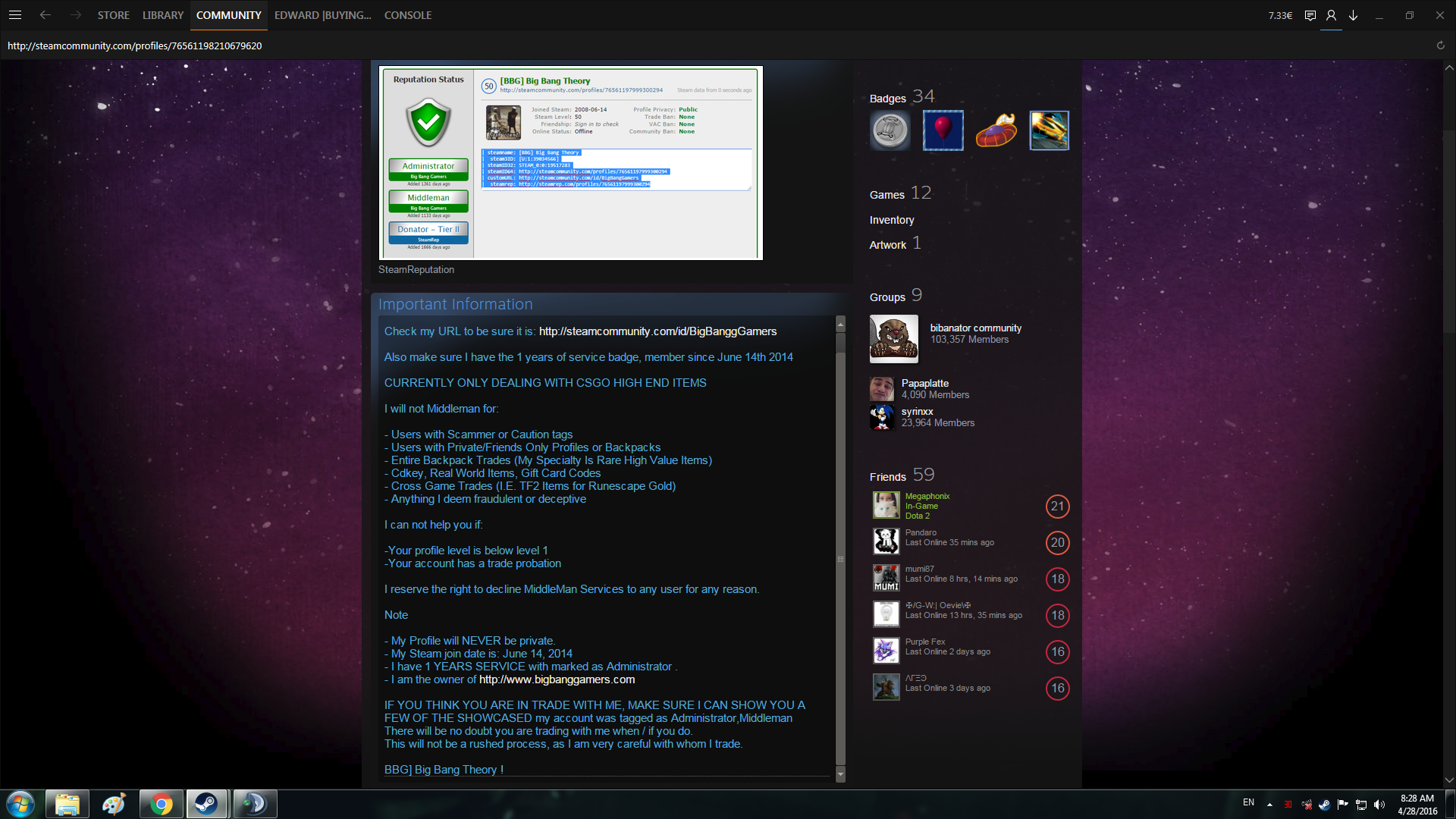
Task: Click the volume icon in system tray
Action: (1379, 805)
